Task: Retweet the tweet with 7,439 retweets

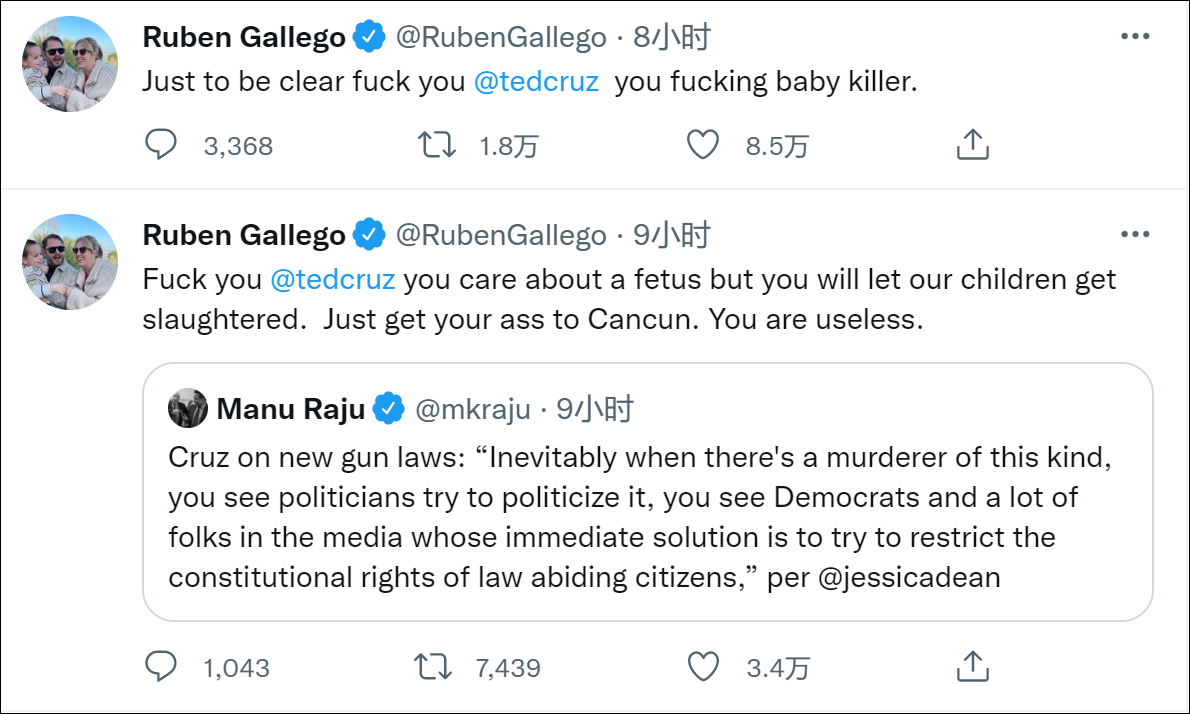Action: coord(433,666)
